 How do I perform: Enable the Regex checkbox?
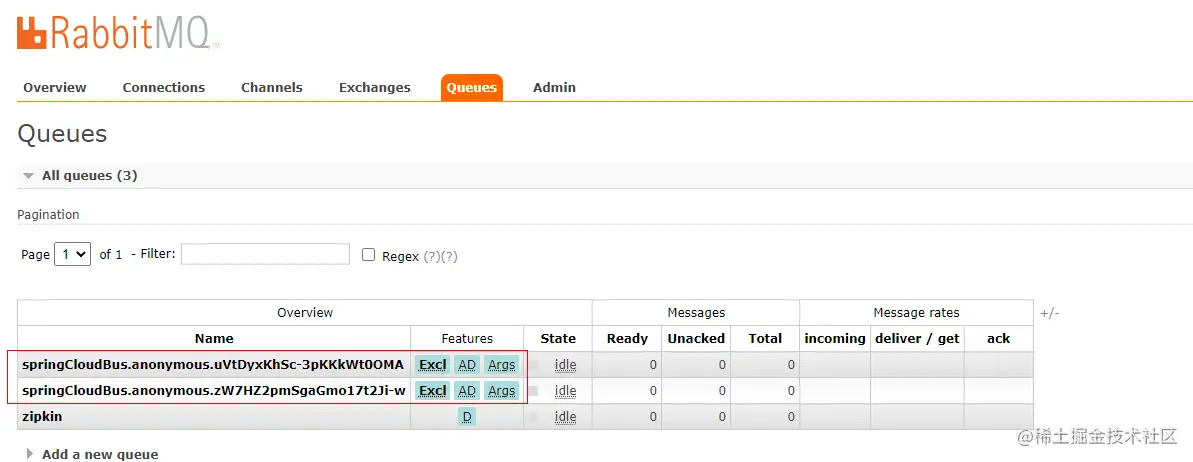pos(369,255)
